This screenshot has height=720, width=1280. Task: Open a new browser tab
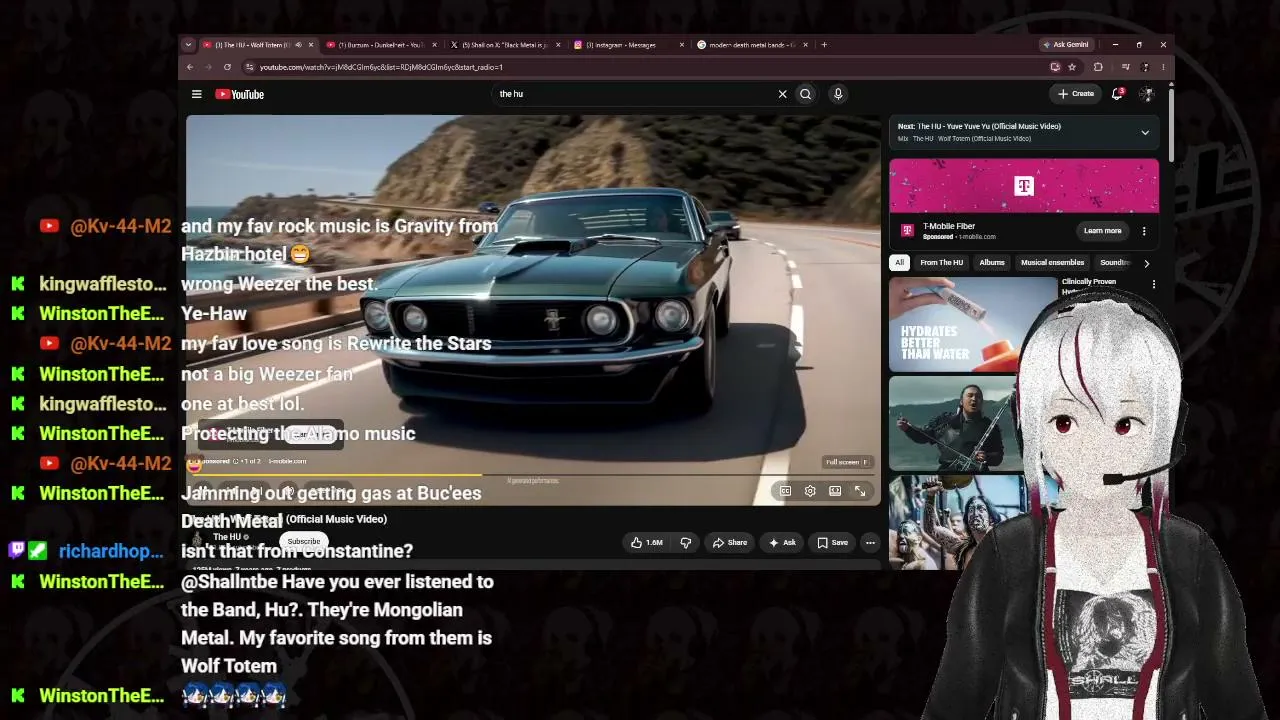click(824, 45)
